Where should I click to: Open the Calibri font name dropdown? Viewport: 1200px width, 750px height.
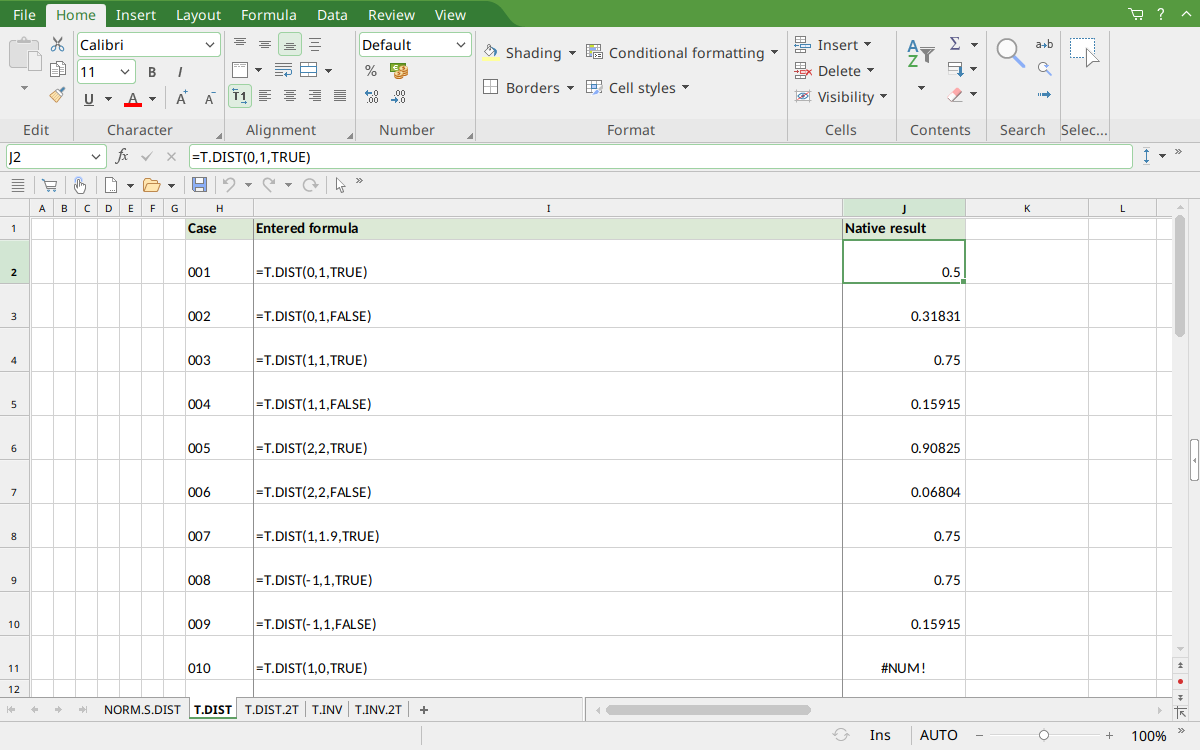pos(211,45)
